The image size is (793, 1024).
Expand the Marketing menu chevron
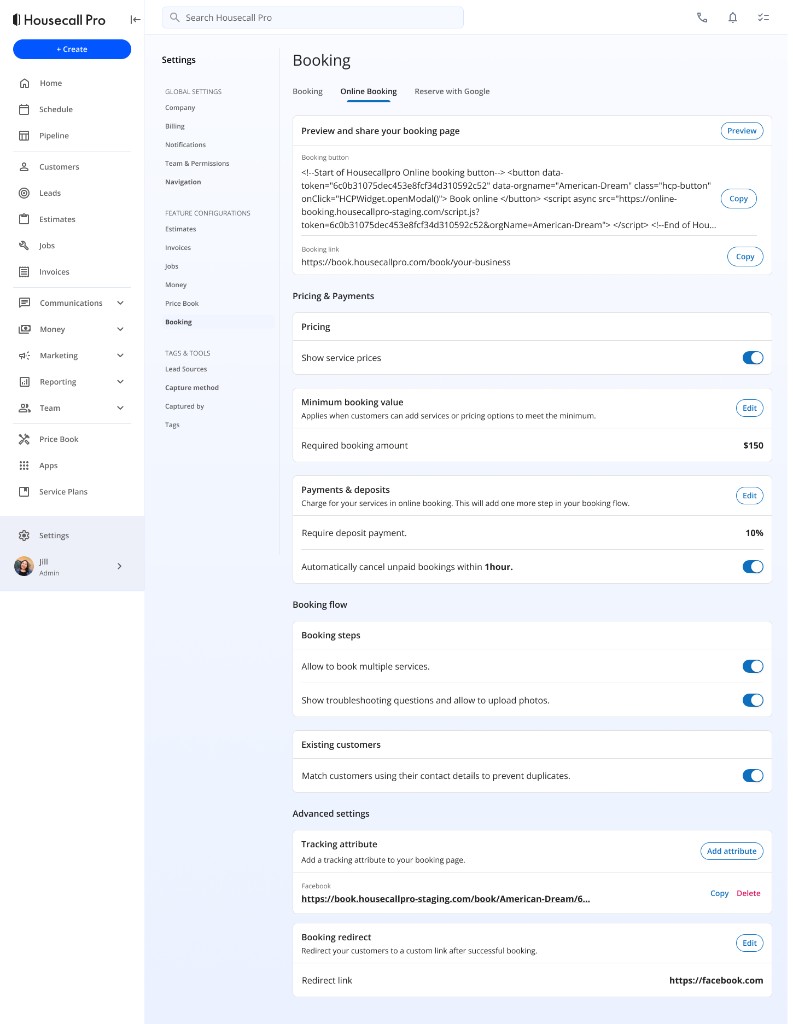point(120,355)
